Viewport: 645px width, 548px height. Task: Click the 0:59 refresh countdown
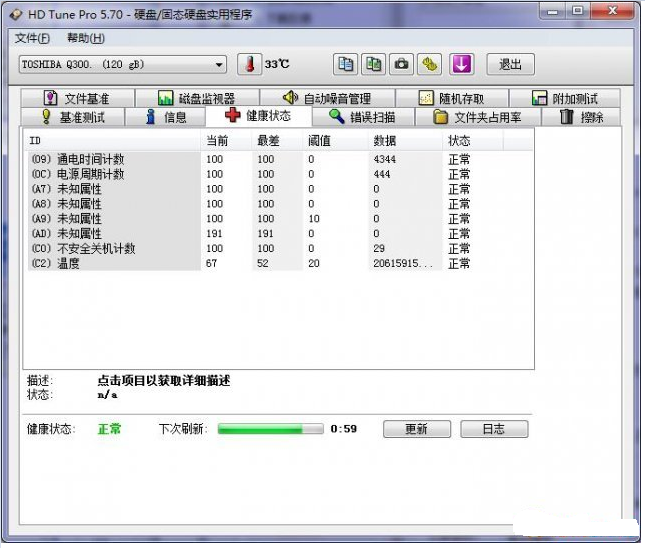pyautogui.click(x=343, y=429)
